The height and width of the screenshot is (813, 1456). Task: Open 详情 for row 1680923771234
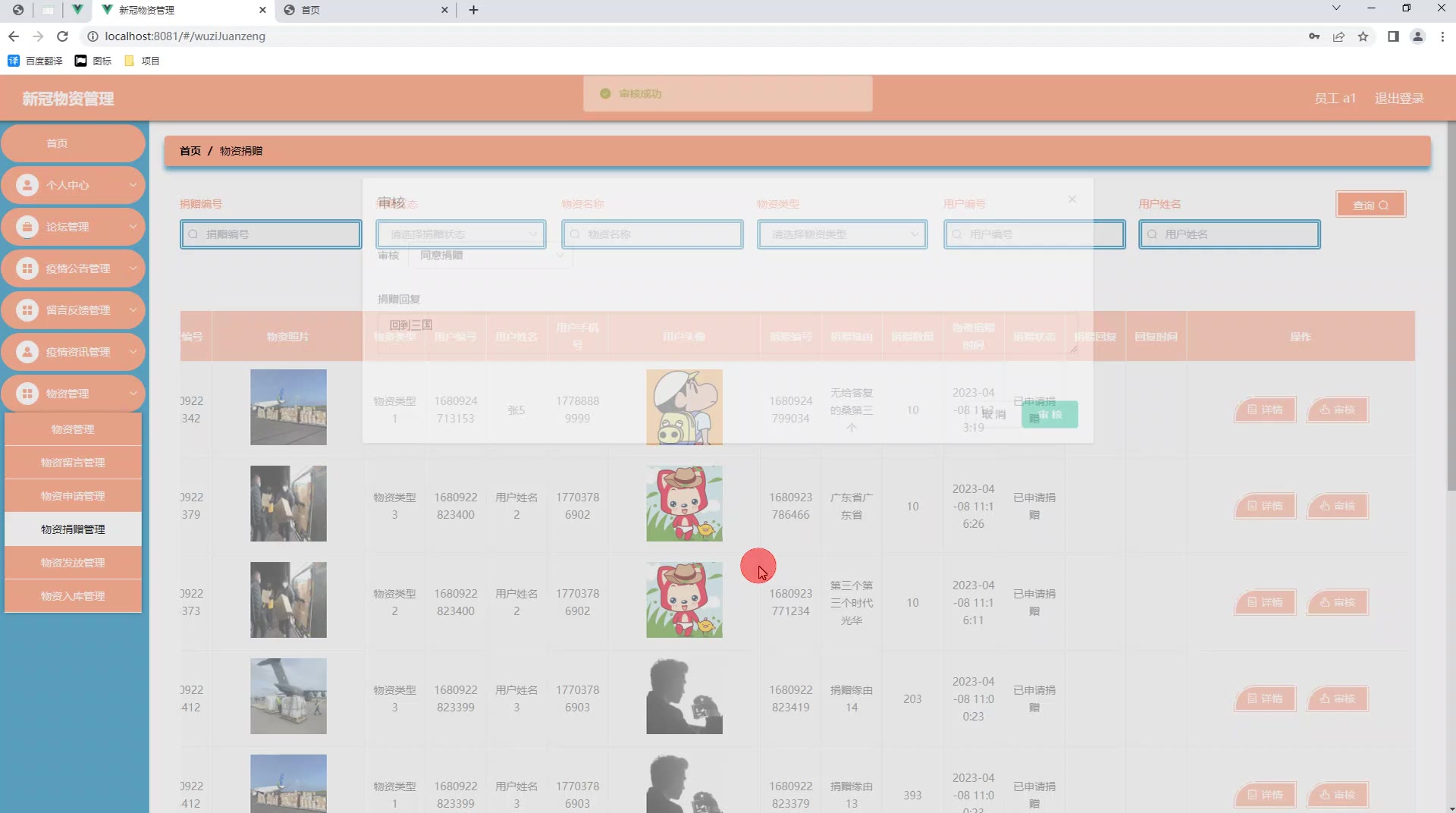pos(1265,602)
